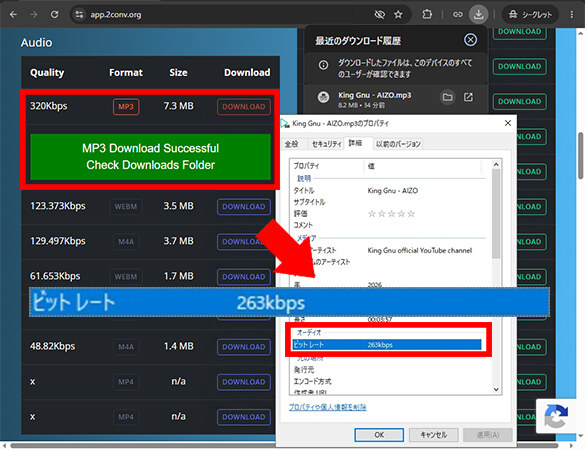Download the 320Kbps MP3 file
The height and width of the screenshot is (450, 585).
(x=244, y=107)
